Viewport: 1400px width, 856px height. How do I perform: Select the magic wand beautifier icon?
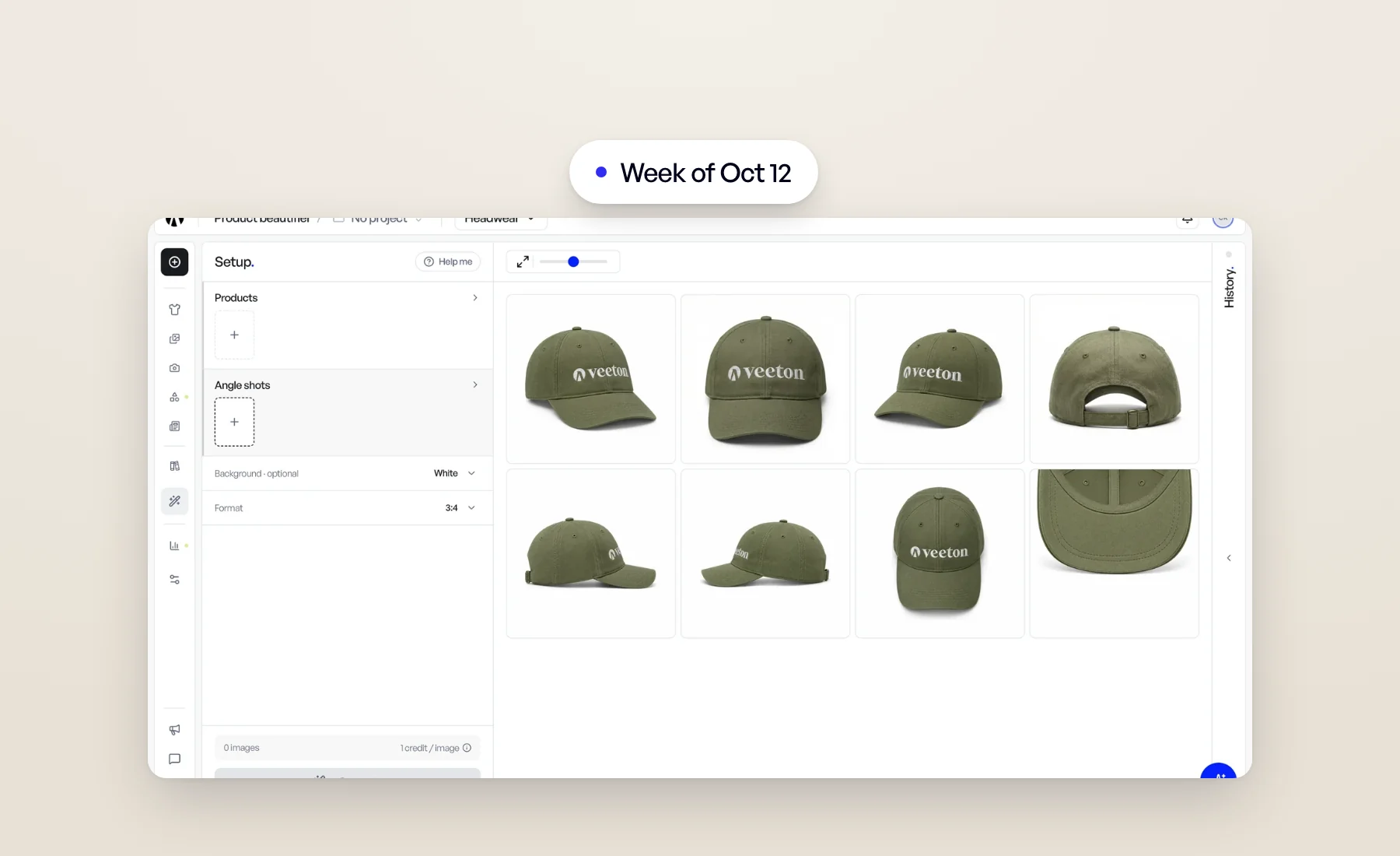tap(174, 501)
